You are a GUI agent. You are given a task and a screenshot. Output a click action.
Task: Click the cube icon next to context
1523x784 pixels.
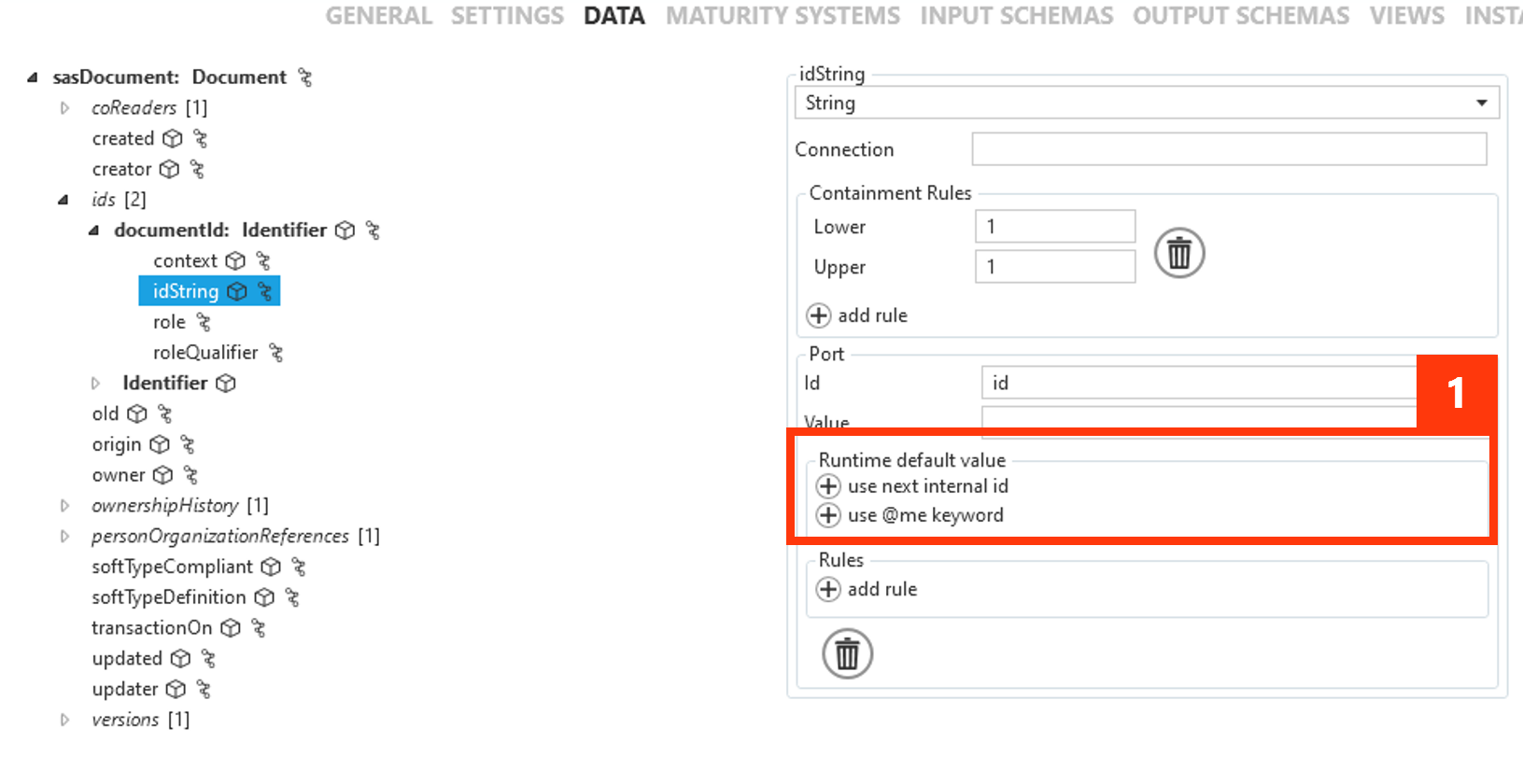235,261
